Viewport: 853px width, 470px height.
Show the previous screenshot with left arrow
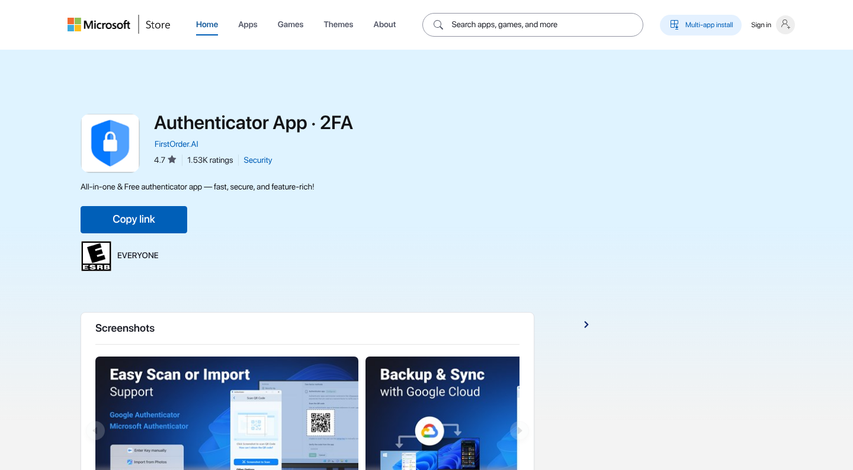(x=96, y=430)
